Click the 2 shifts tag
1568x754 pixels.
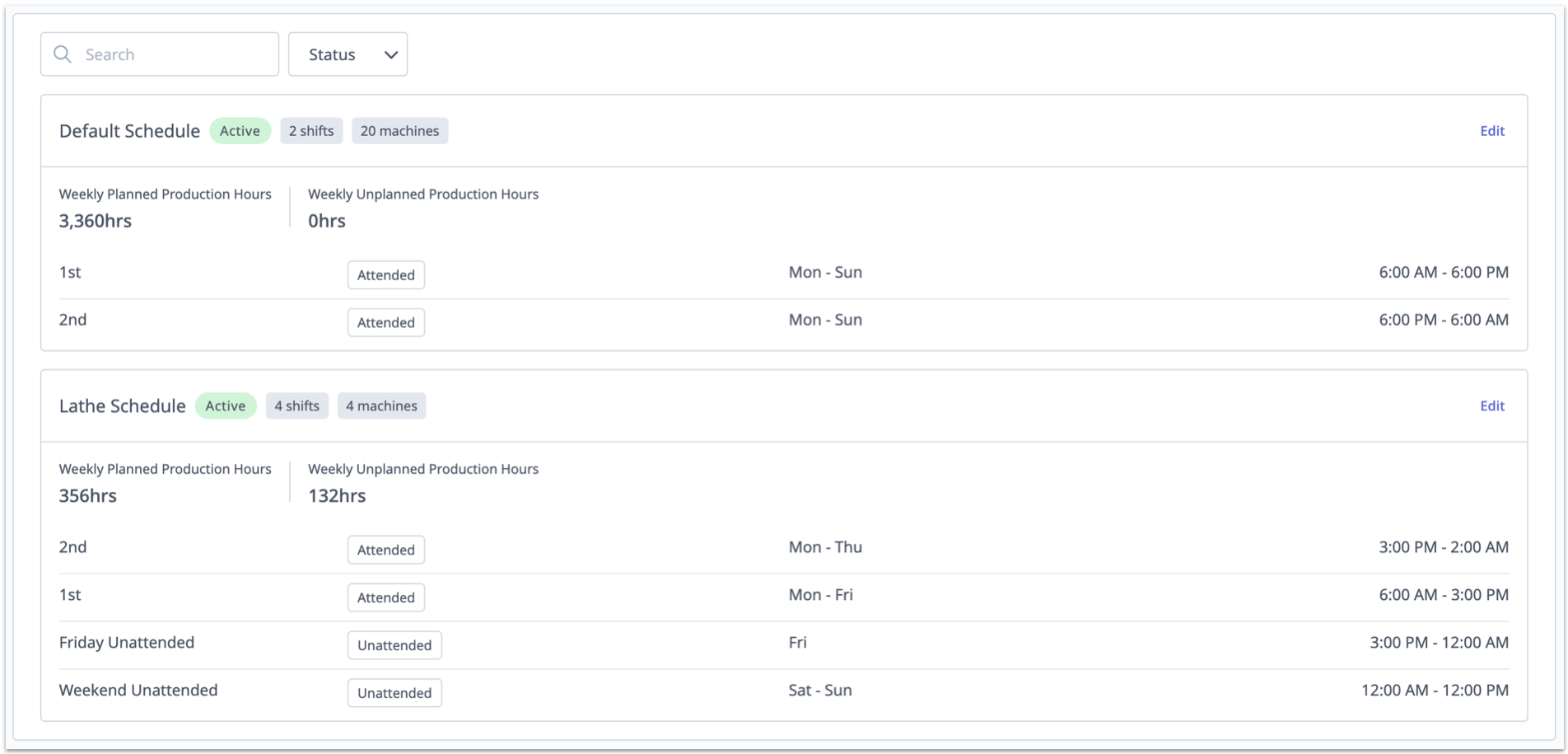tap(311, 131)
